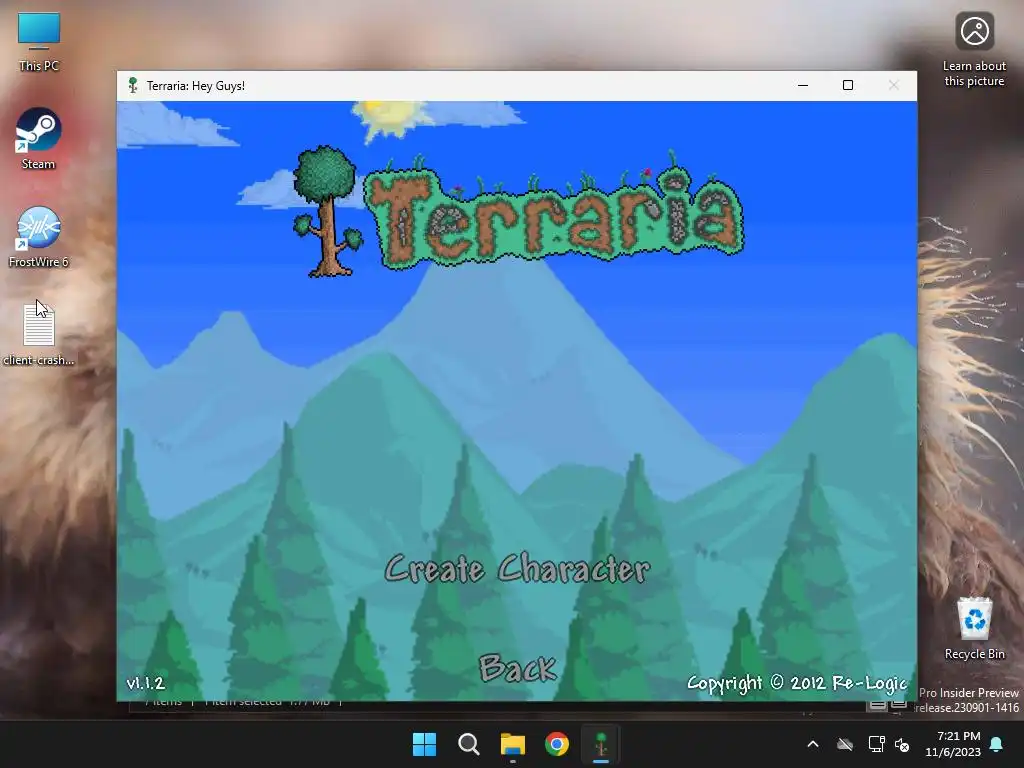Click the v1.1.2 version text
1024x768 pixels.
point(146,683)
